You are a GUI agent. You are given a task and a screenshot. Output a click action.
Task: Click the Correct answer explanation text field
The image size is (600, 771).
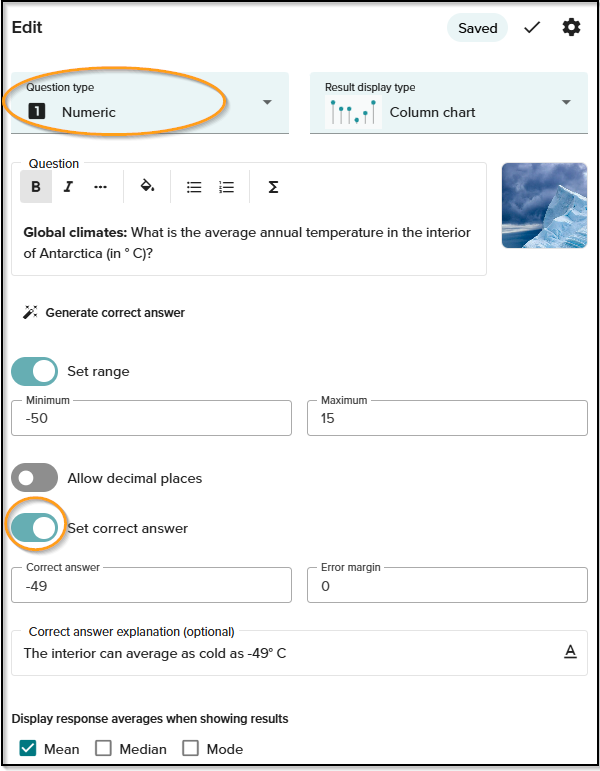tap(299, 653)
